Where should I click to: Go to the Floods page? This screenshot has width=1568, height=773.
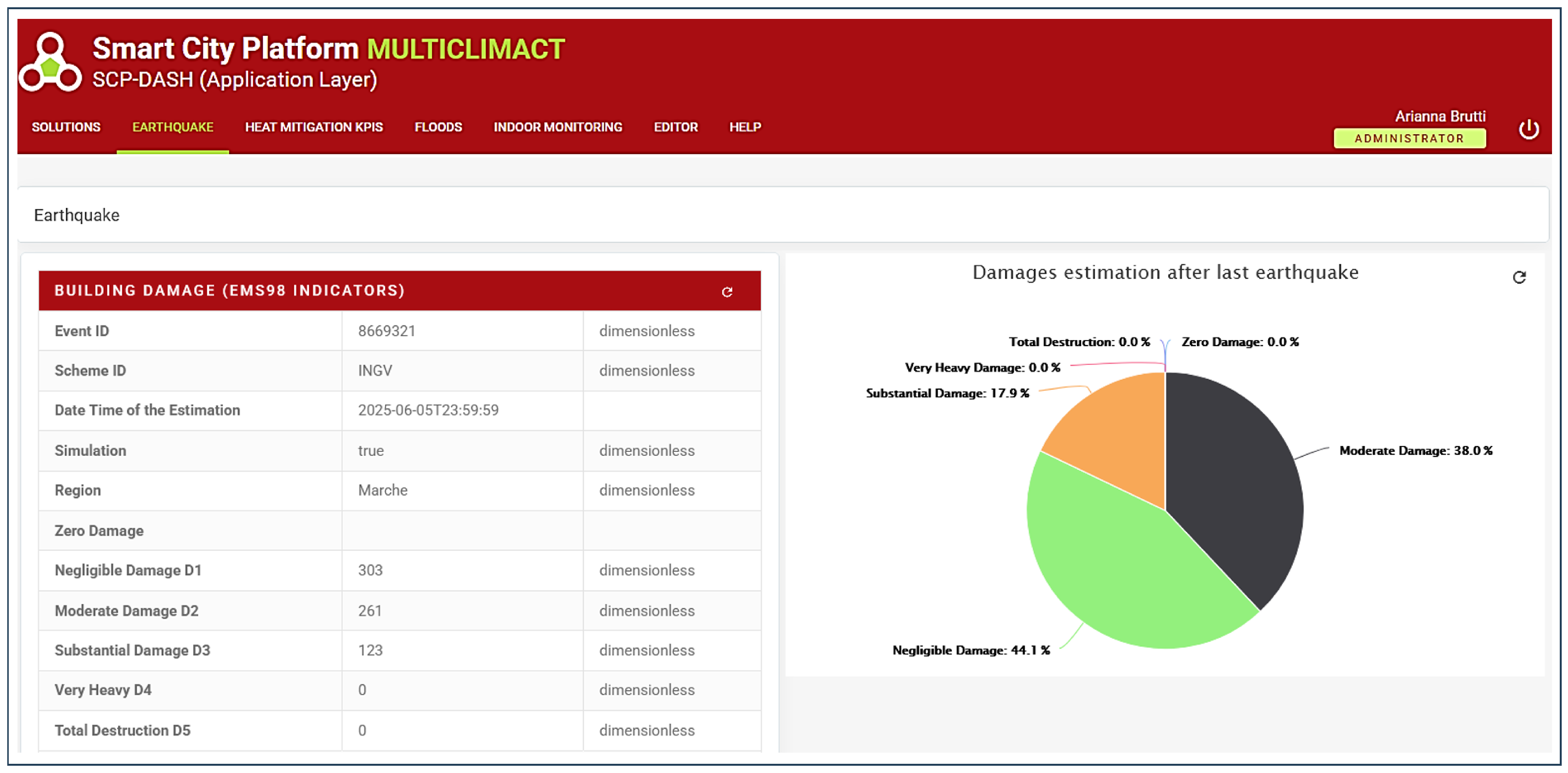coord(437,127)
